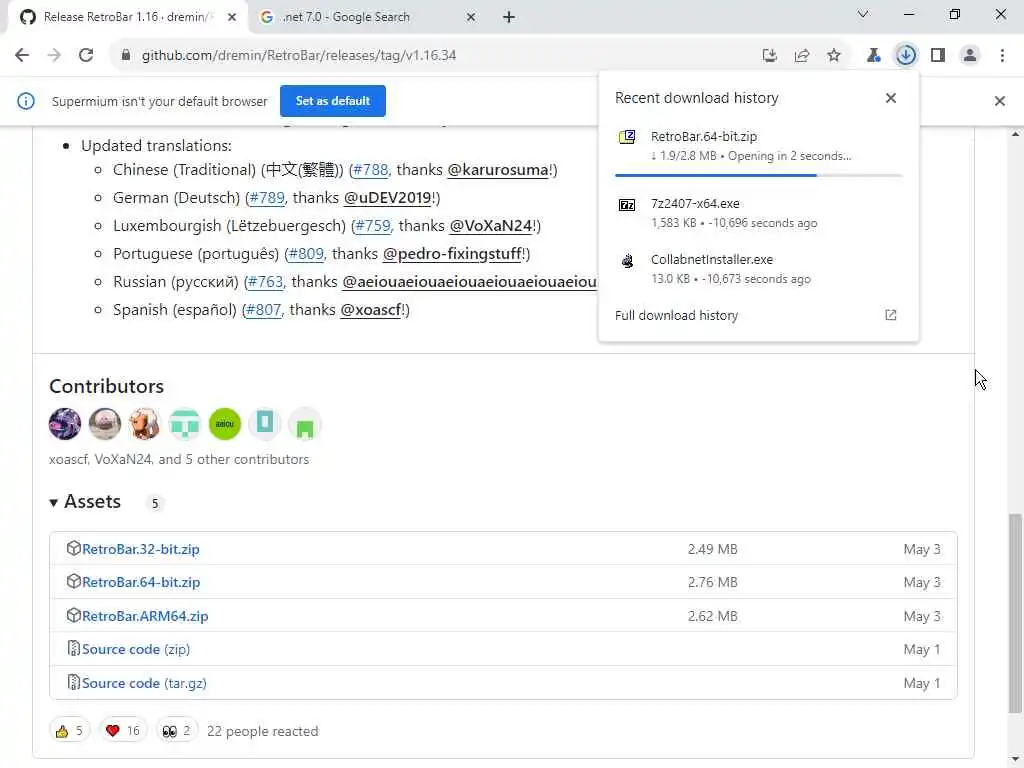Close the Release RetroBar tab

point(232,18)
